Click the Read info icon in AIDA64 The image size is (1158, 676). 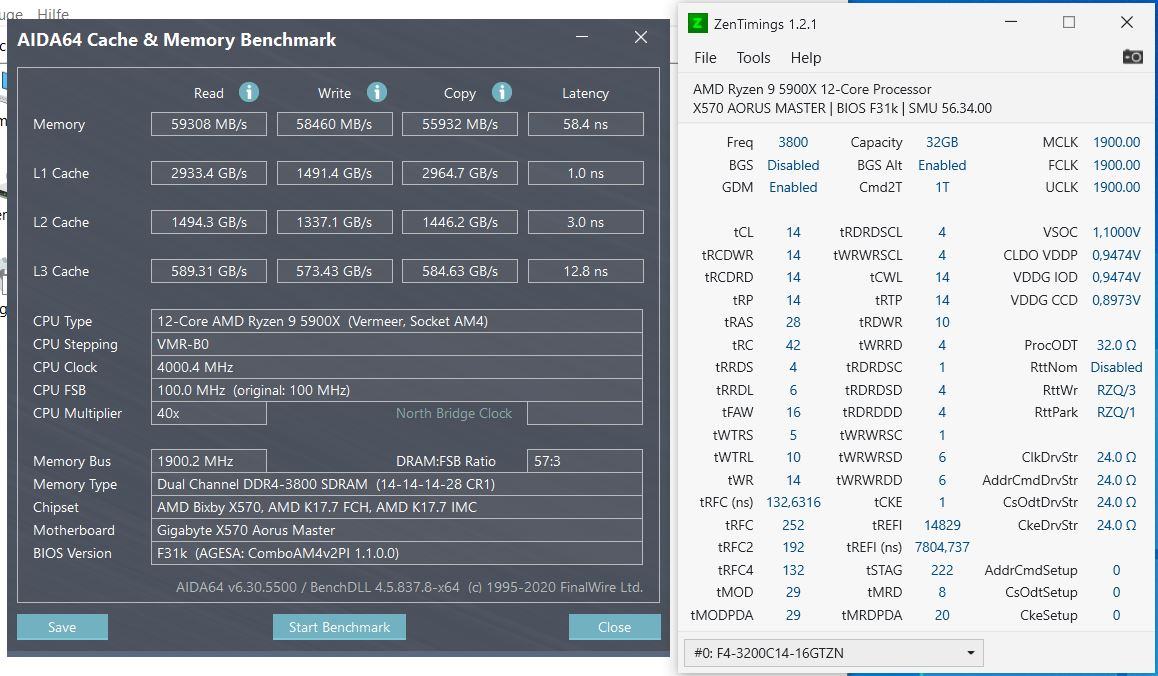point(249,92)
